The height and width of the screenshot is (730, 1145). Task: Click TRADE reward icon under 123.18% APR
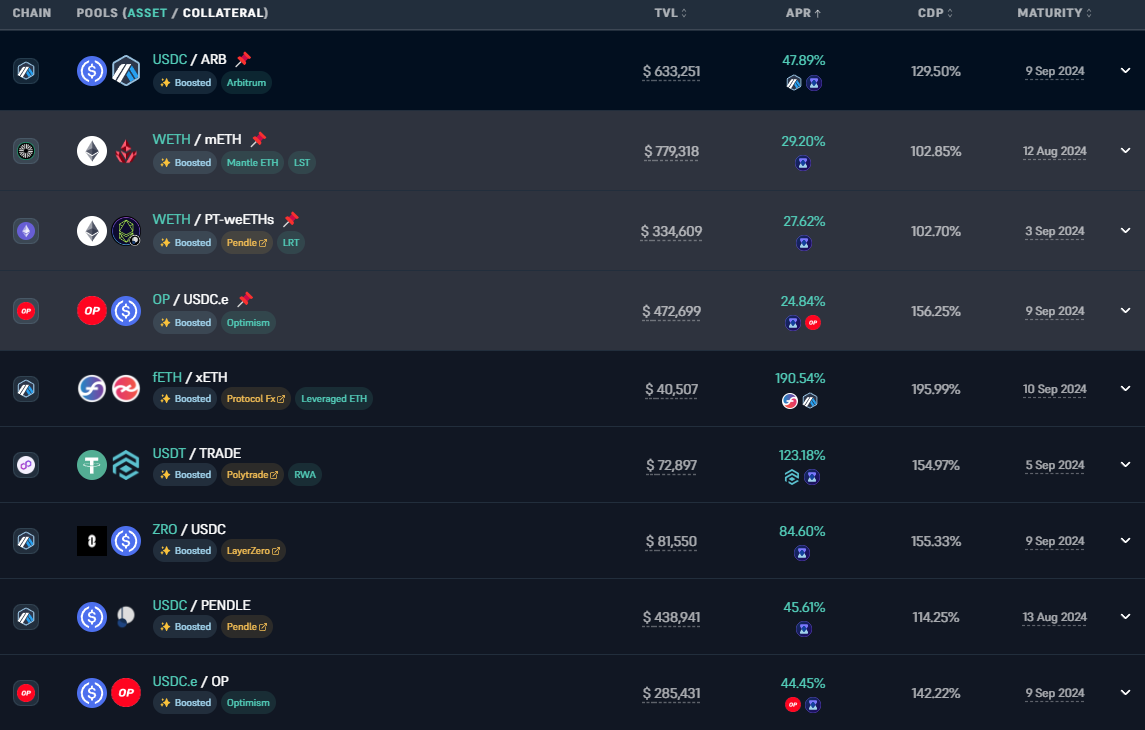pyautogui.click(x=792, y=477)
